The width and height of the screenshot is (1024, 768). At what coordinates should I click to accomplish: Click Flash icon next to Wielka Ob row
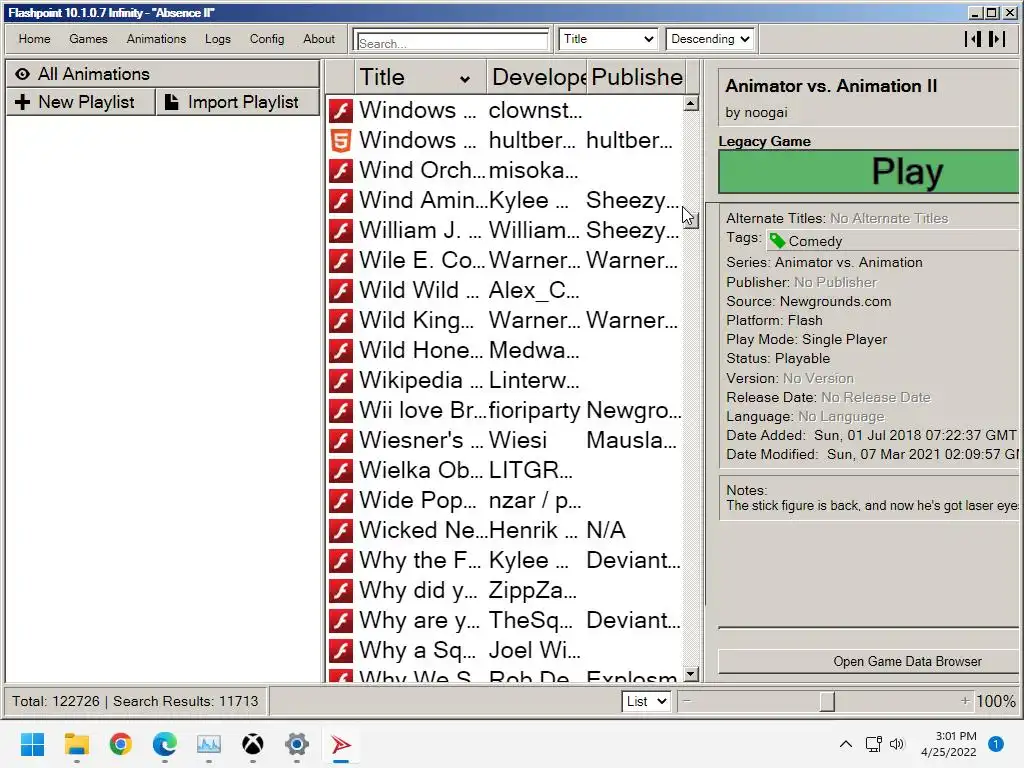coord(340,471)
